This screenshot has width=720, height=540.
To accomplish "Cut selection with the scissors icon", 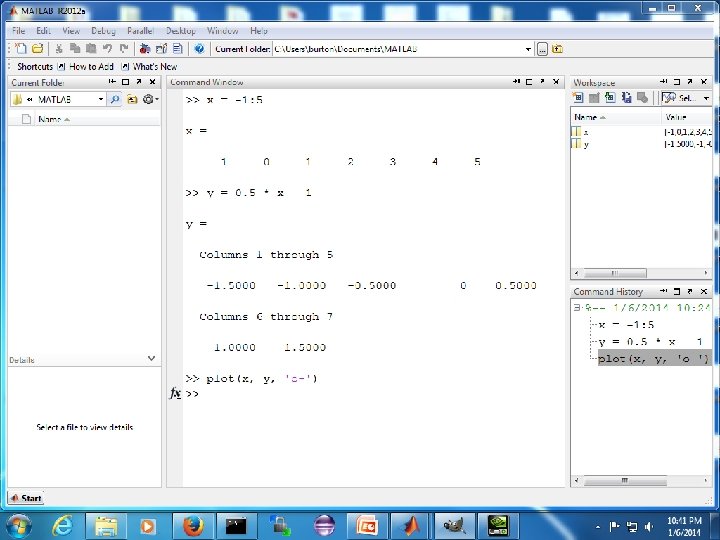I will click(59, 48).
